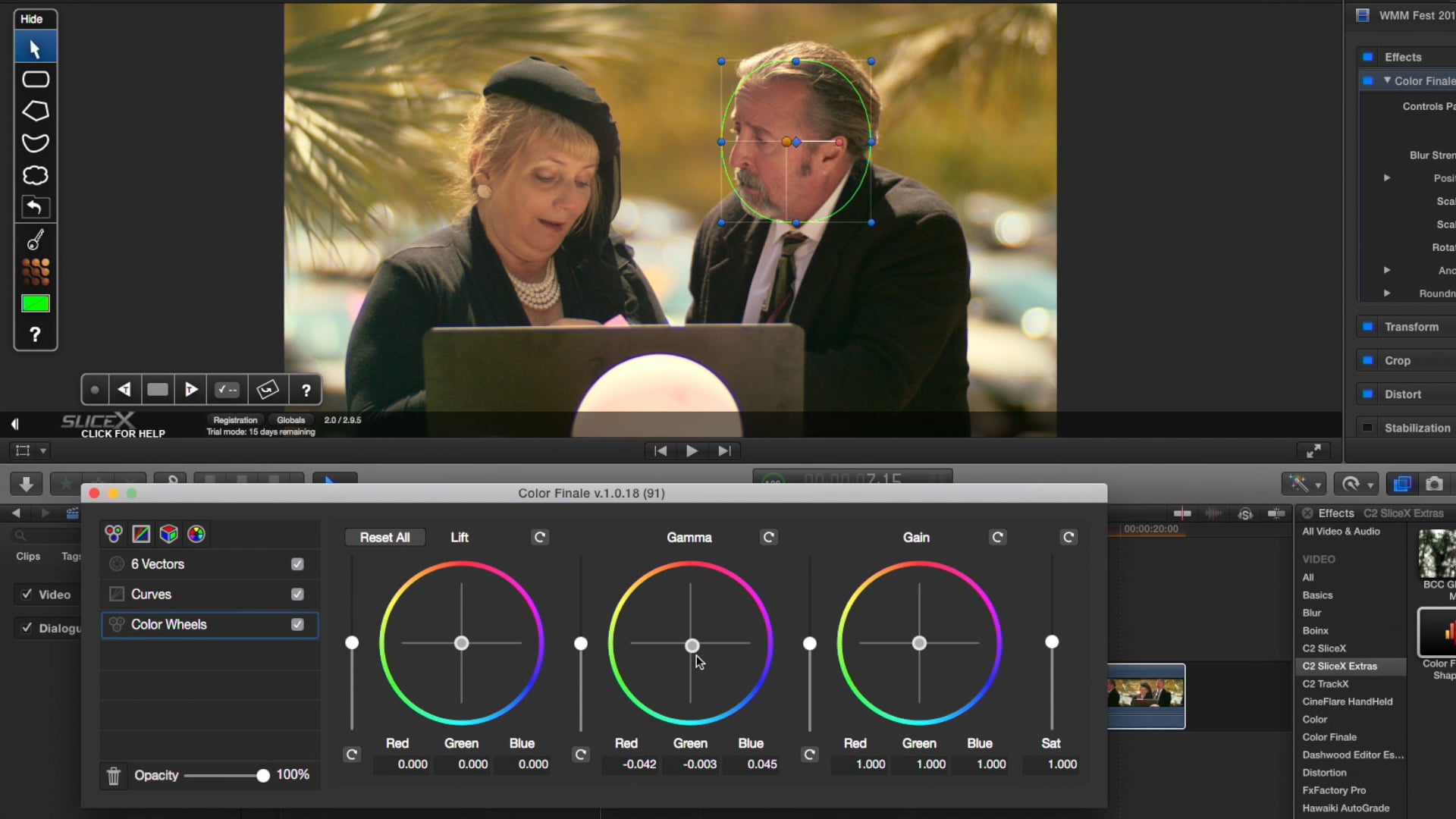The image size is (1456, 819).
Task: Expand the Position parameter triangle
Action: point(1387,178)
